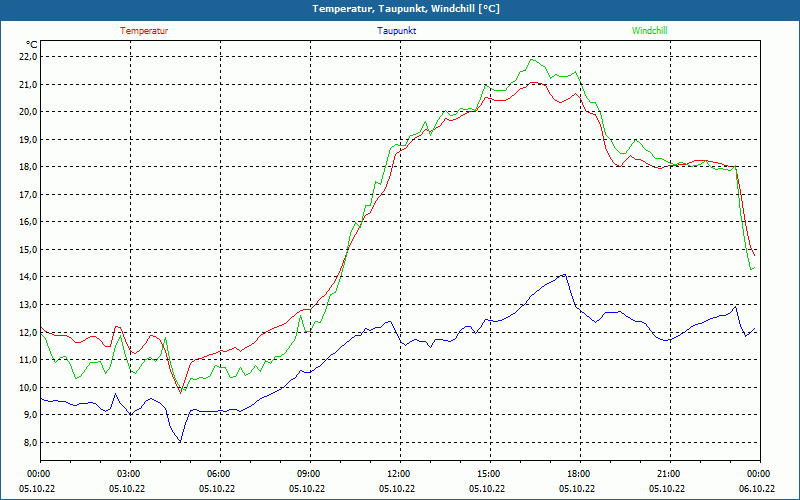Screen dimensions: 800x500
Task: Click the 12,0 value on the y-axis
Action: coord(28,332)
